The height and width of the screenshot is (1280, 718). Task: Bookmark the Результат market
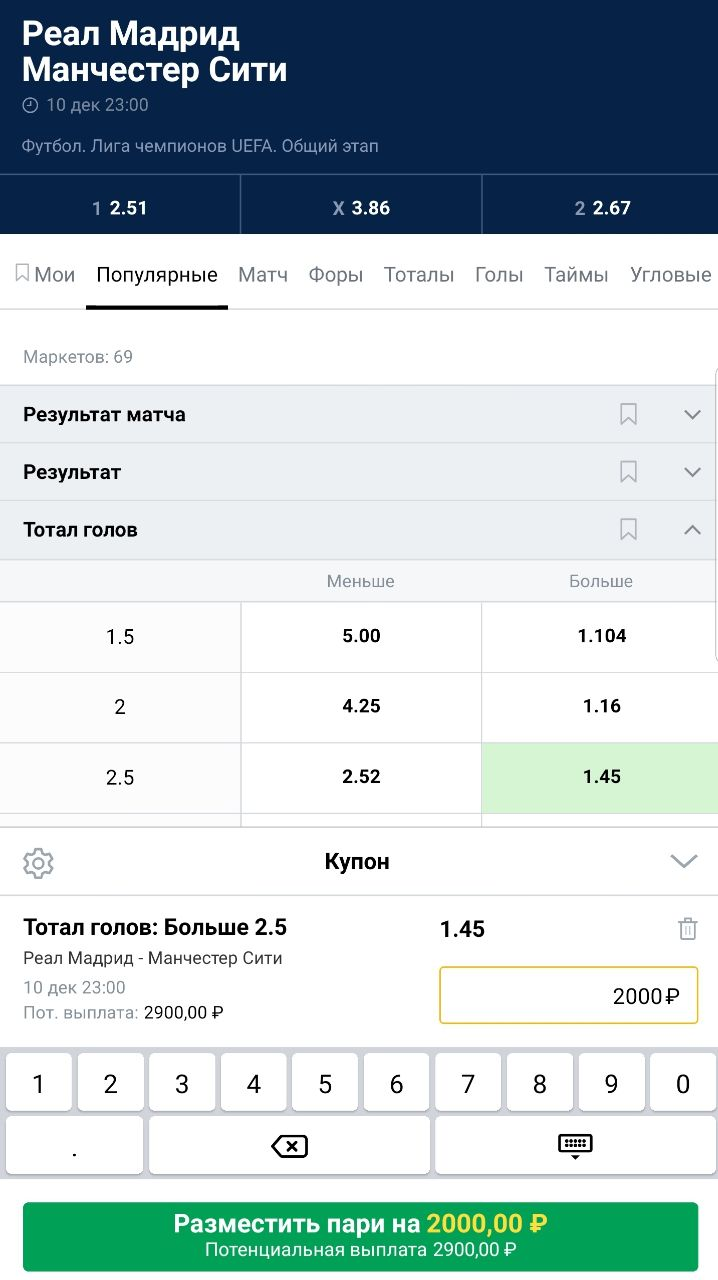(628, 472)
